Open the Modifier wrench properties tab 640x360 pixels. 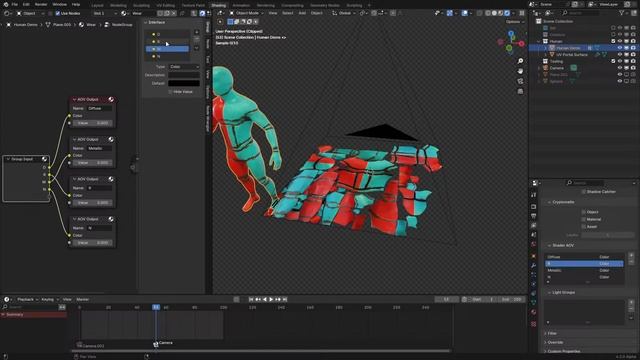[x=533, y=265]
